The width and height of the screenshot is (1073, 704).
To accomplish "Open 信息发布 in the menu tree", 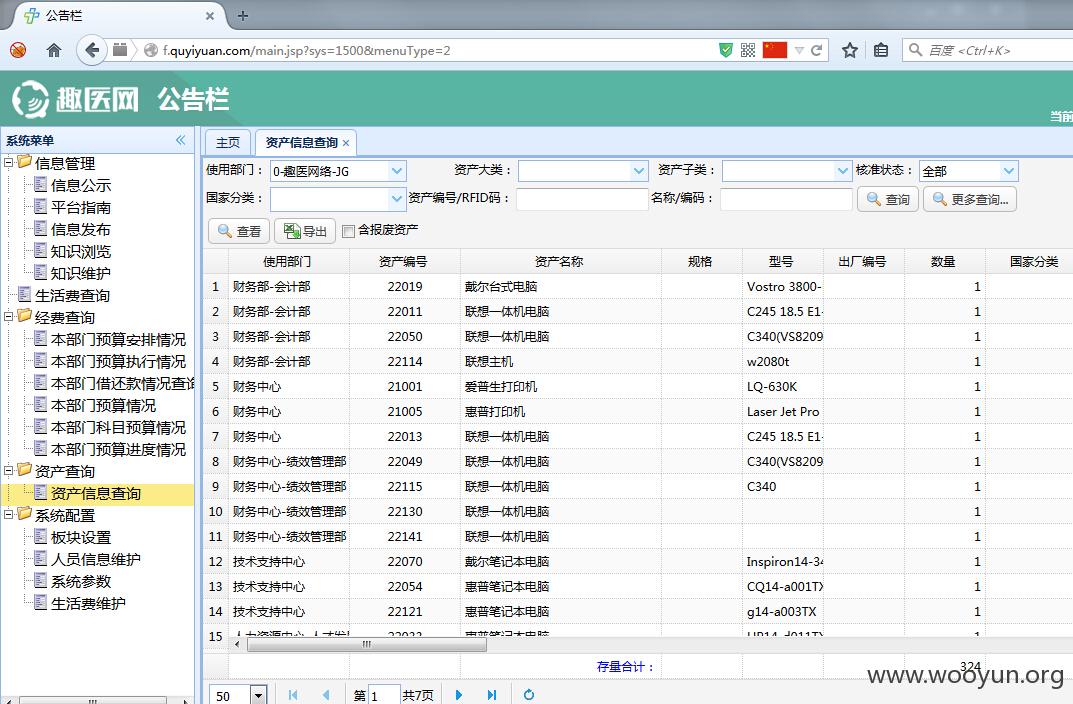I will 81,229.
